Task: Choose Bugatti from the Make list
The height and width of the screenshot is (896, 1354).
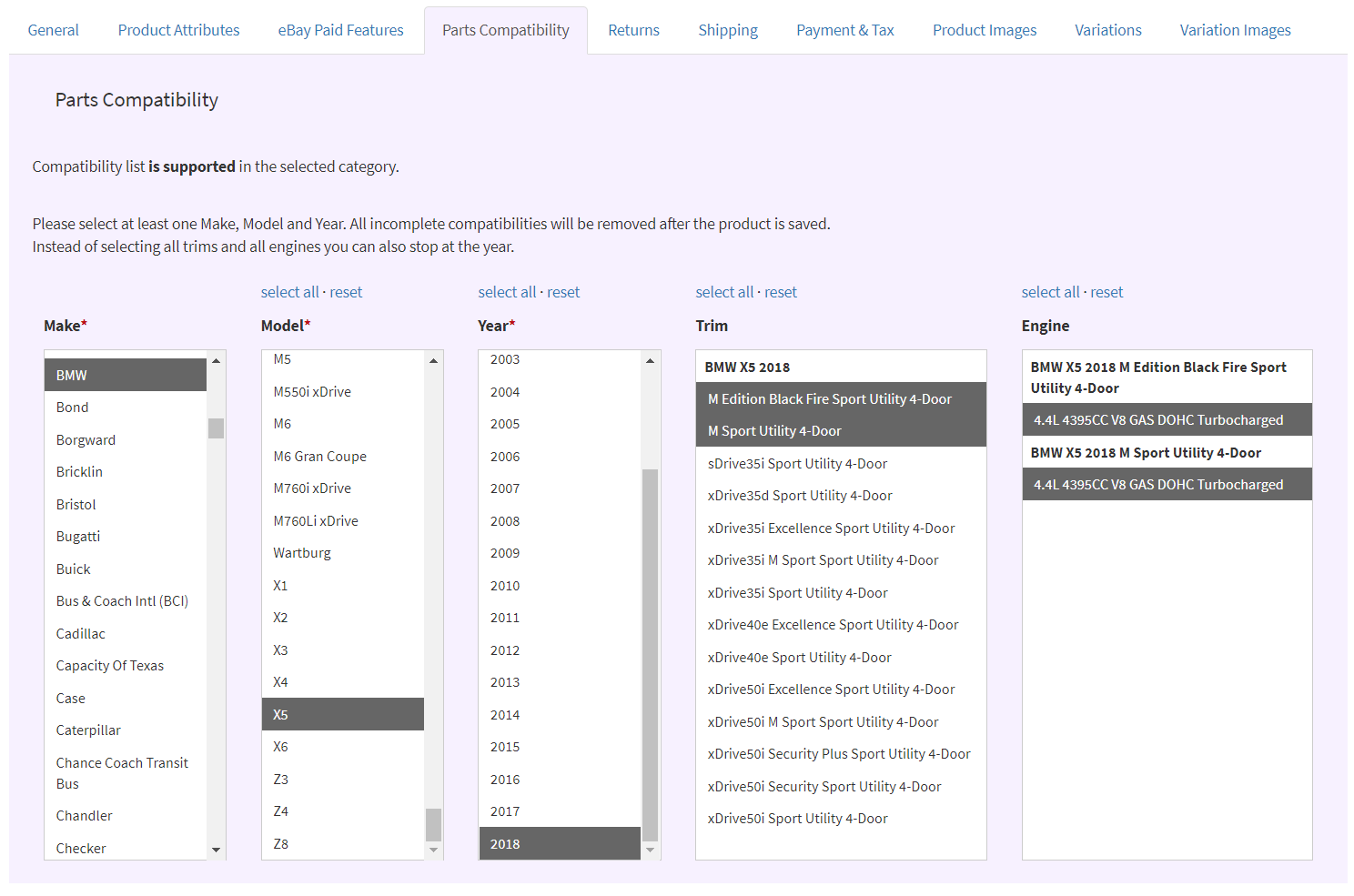Action: 126,537
